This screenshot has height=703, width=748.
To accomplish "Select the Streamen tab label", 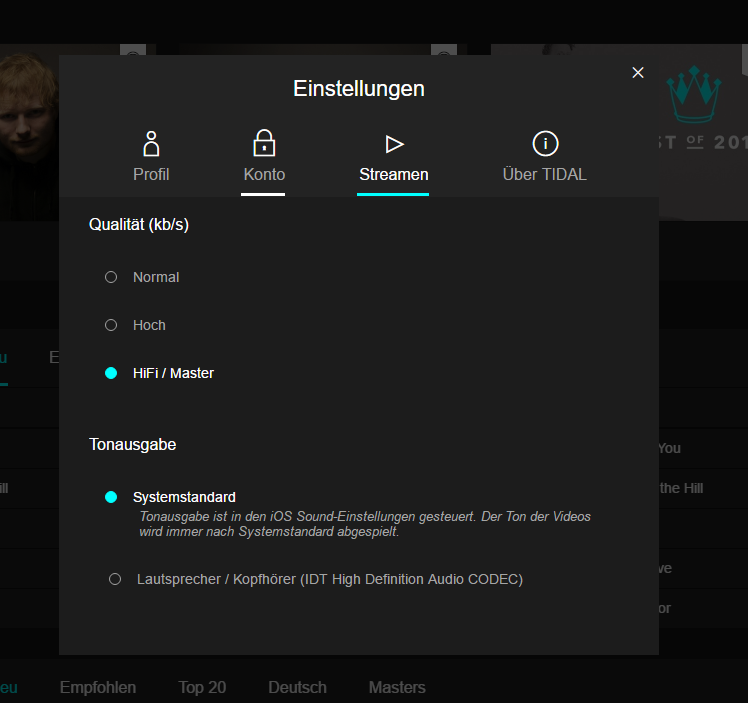I will tap(394, 175).
